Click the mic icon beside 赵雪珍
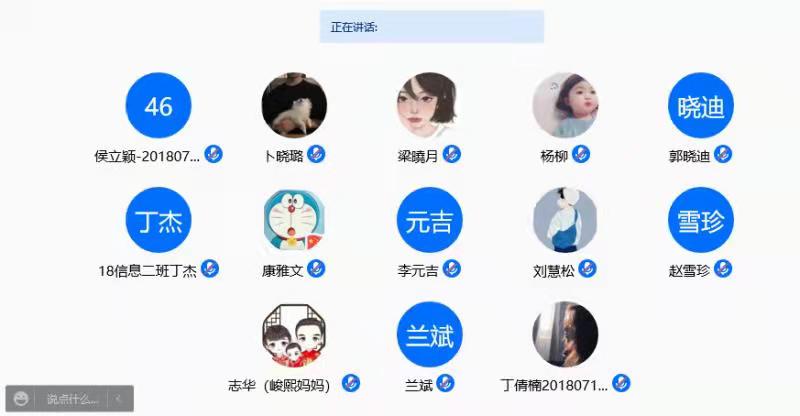The image size is (800, 416). click(722, 268)
